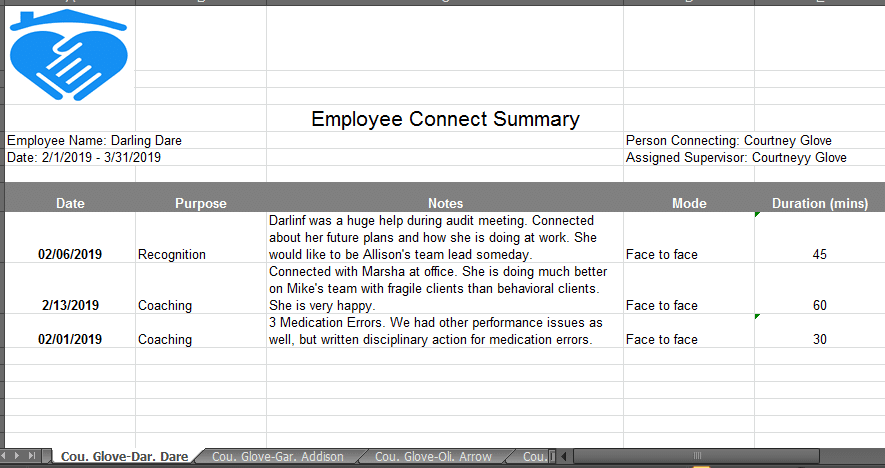Select the Employee Name: Darling Dare cell
Viewport: 885px width, 468px height.
pyautogui.click(x=94, y=141)
